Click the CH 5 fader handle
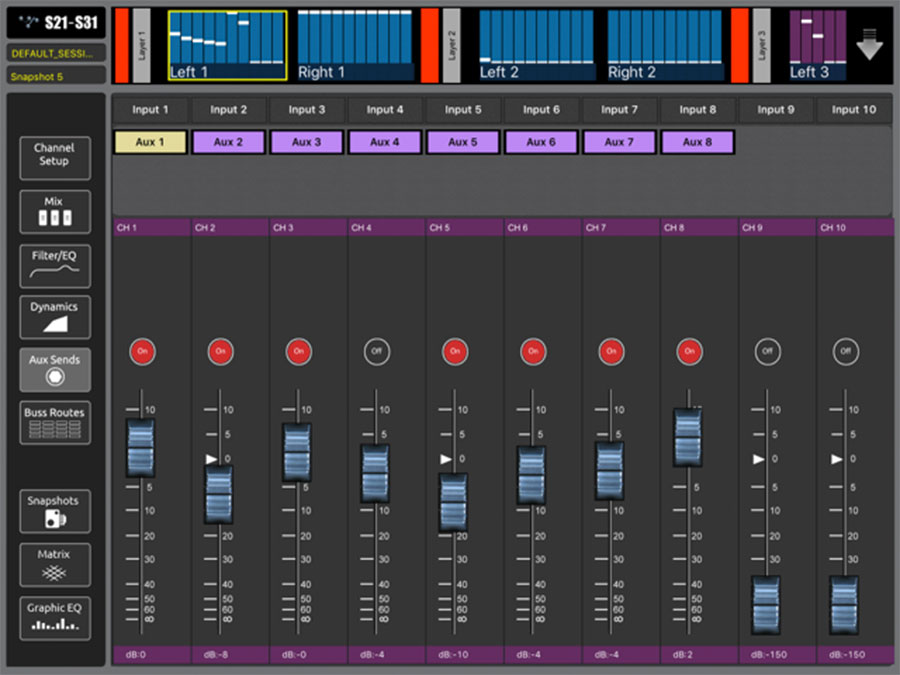The image size is (900, 675). click(x=453, y=502)
